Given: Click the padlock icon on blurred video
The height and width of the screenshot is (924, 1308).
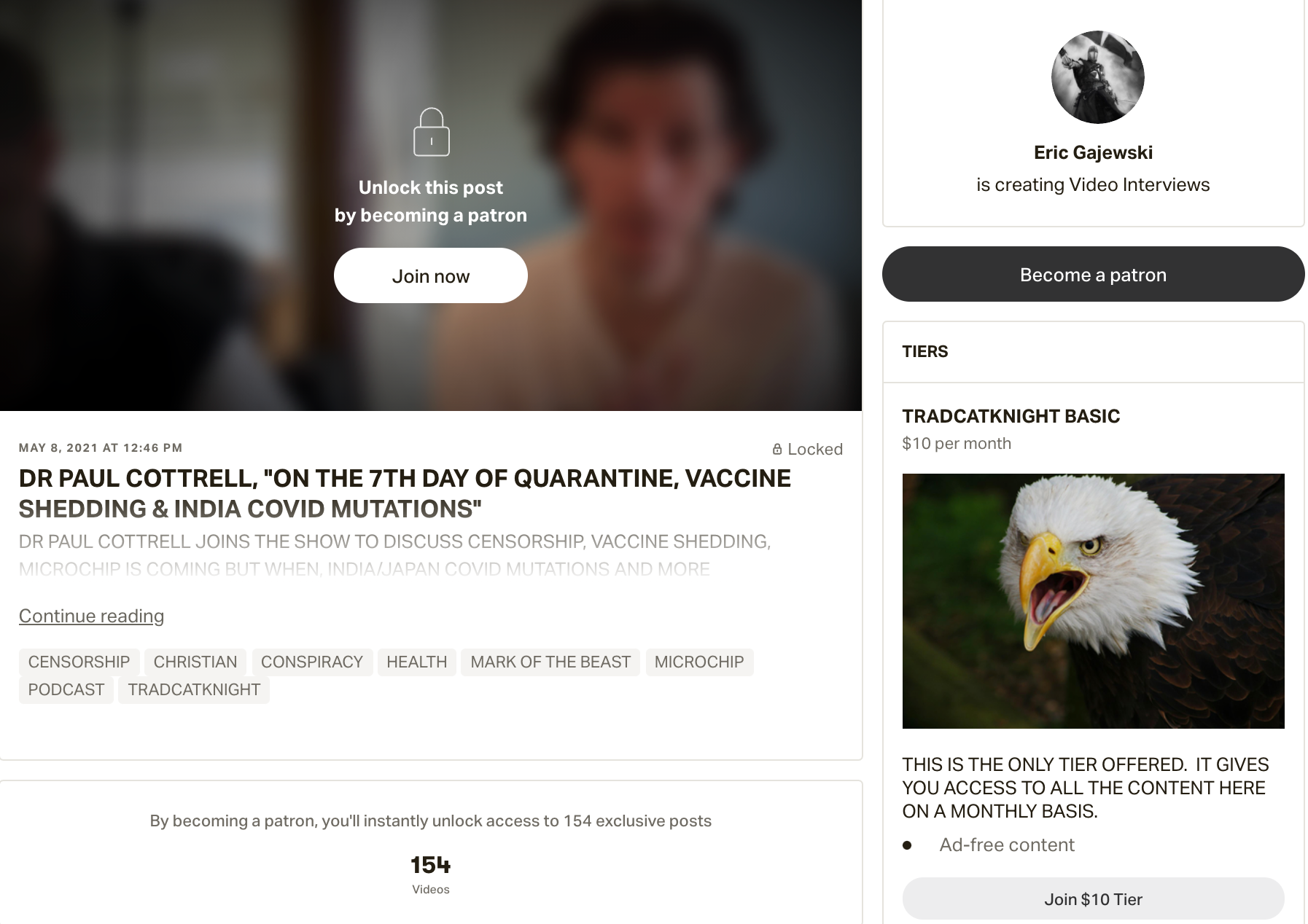Looking at the screenshot, I should [x=431, y=133].
